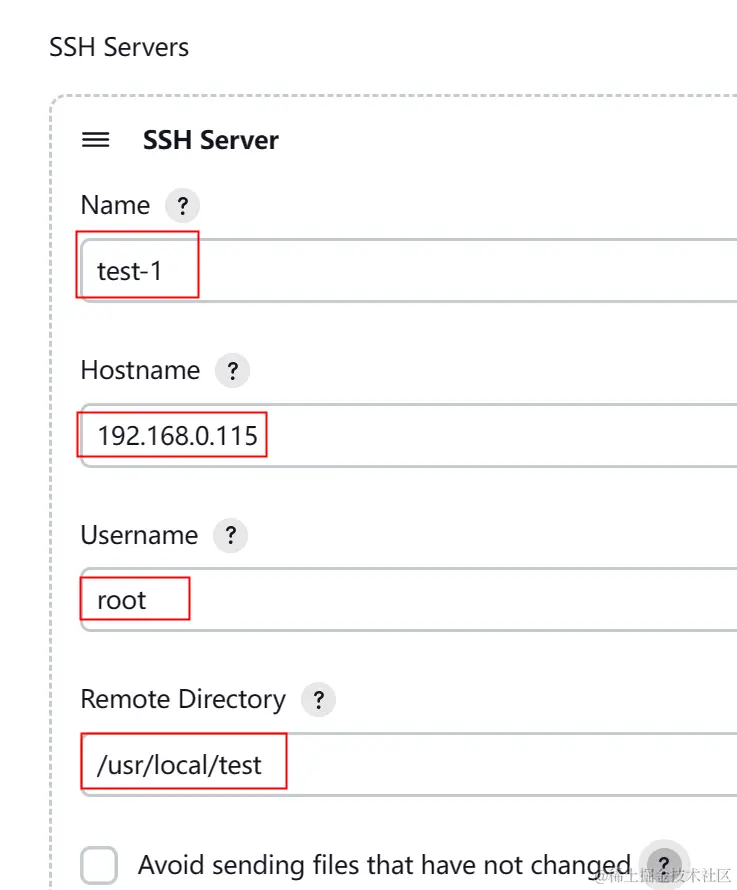The image size is (737, 890).
Task: Focus the Name field containing test-1
Action: click(x=409, y=271)
